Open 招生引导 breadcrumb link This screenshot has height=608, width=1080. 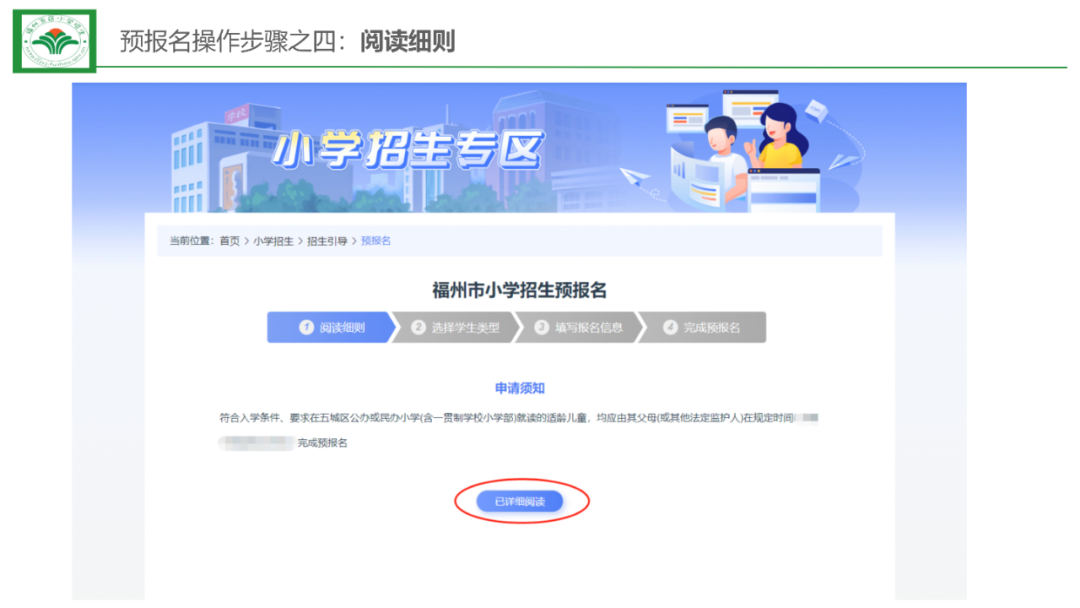coord(327,241)
